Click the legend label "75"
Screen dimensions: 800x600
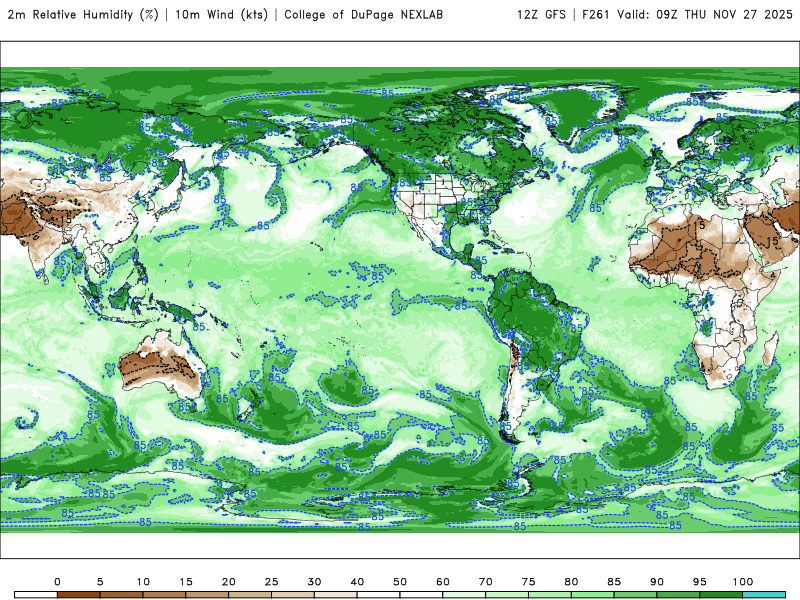click(x=529, y=582)
